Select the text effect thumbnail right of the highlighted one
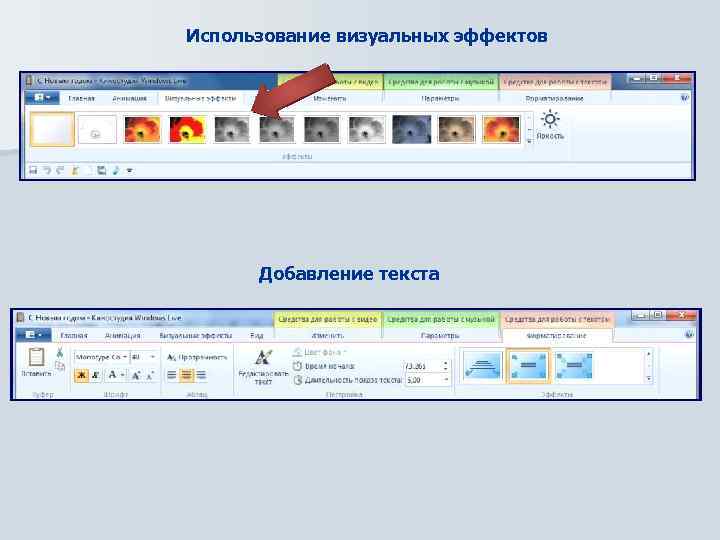The image size is (720, 540). [574, 366]
